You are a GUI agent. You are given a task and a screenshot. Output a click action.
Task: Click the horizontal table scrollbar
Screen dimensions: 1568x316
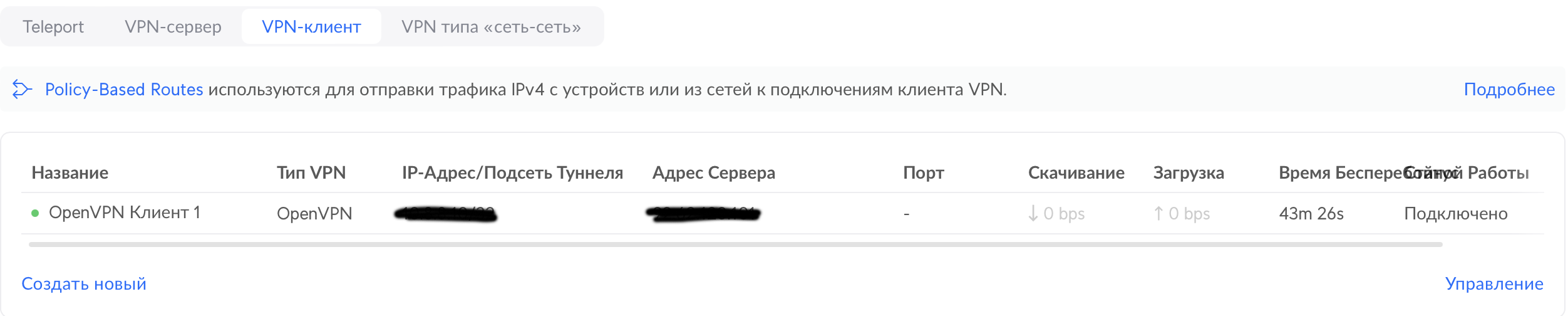[736, 245]
